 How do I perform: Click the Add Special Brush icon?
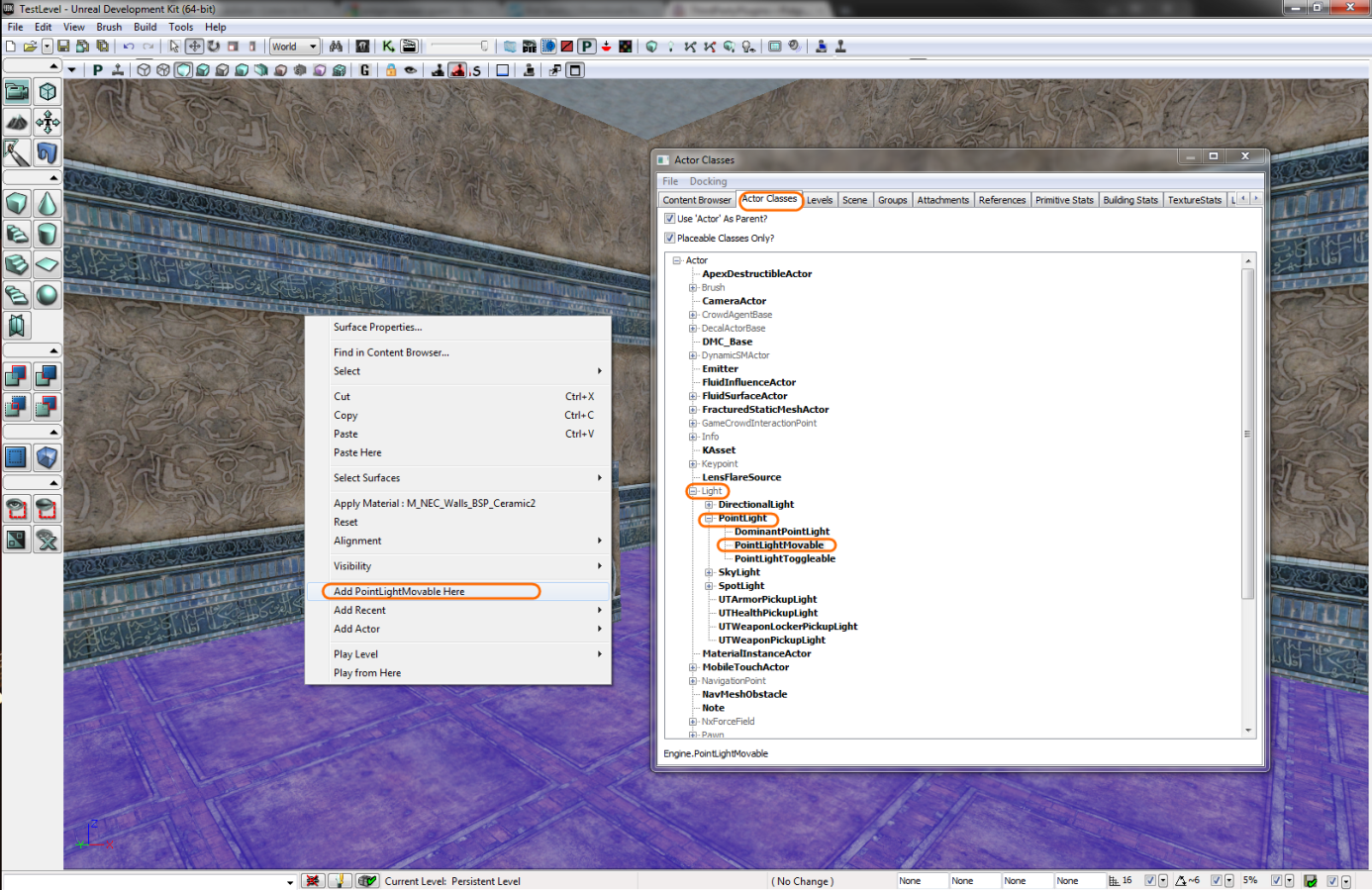(x=17, y=457)
